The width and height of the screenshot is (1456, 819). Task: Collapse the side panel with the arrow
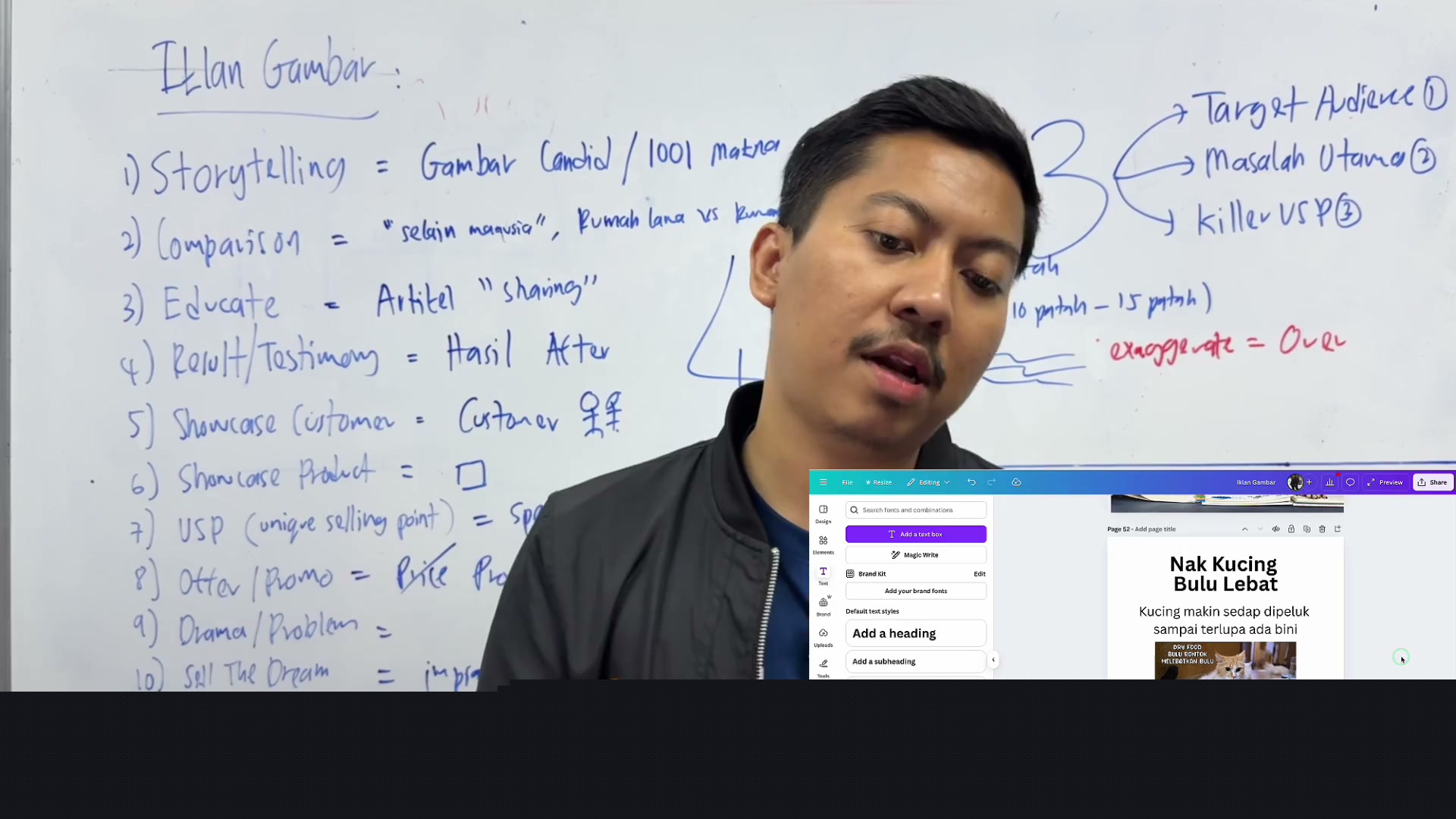[x=993, y=660]
